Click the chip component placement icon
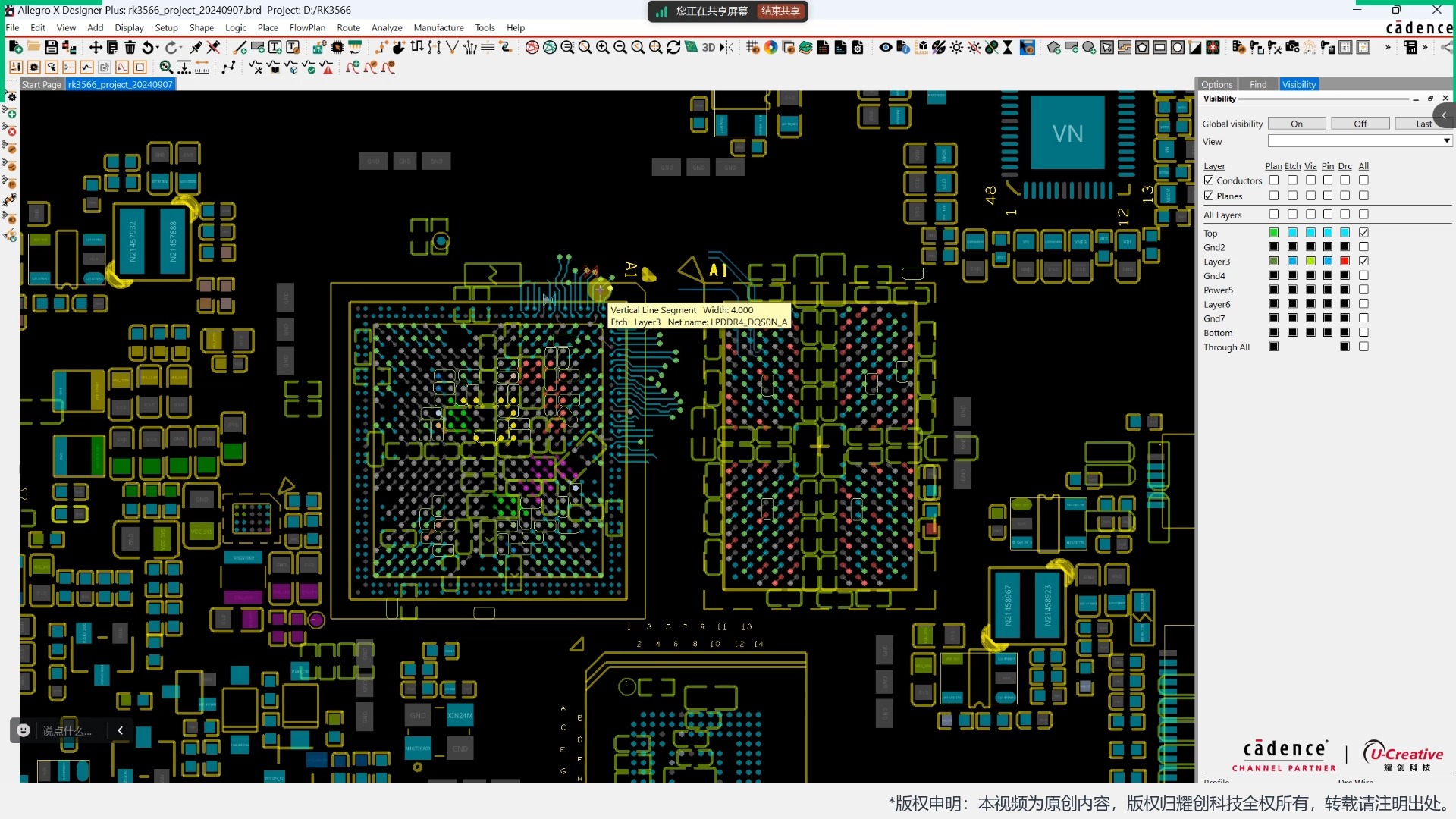The height and width of the screenshot is (819, 1456). [x=337, y=47]
